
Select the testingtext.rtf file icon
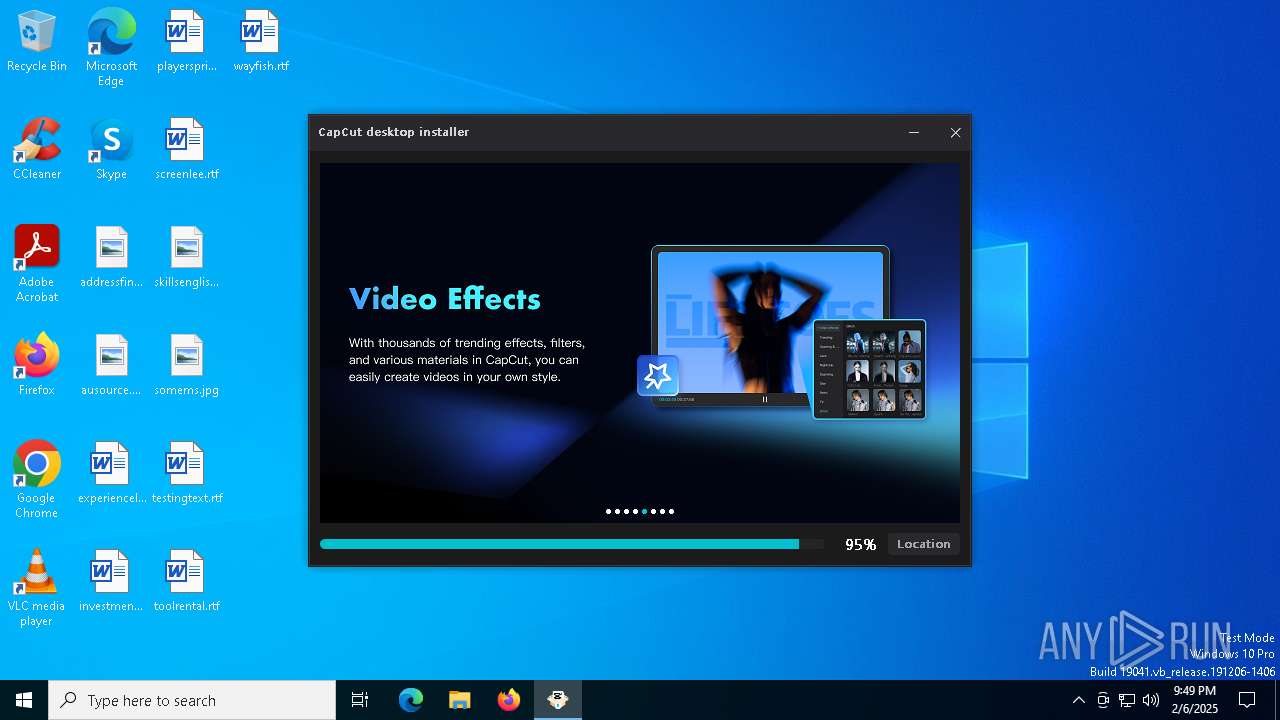[186, 473]
